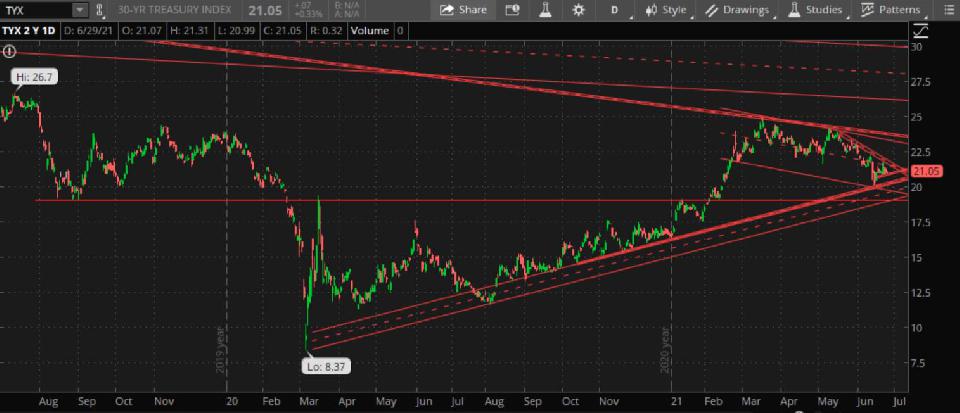This screenshot has height=413, width=960.
Task: Click the 12.5 price level on axis
Action: (920, 292)
